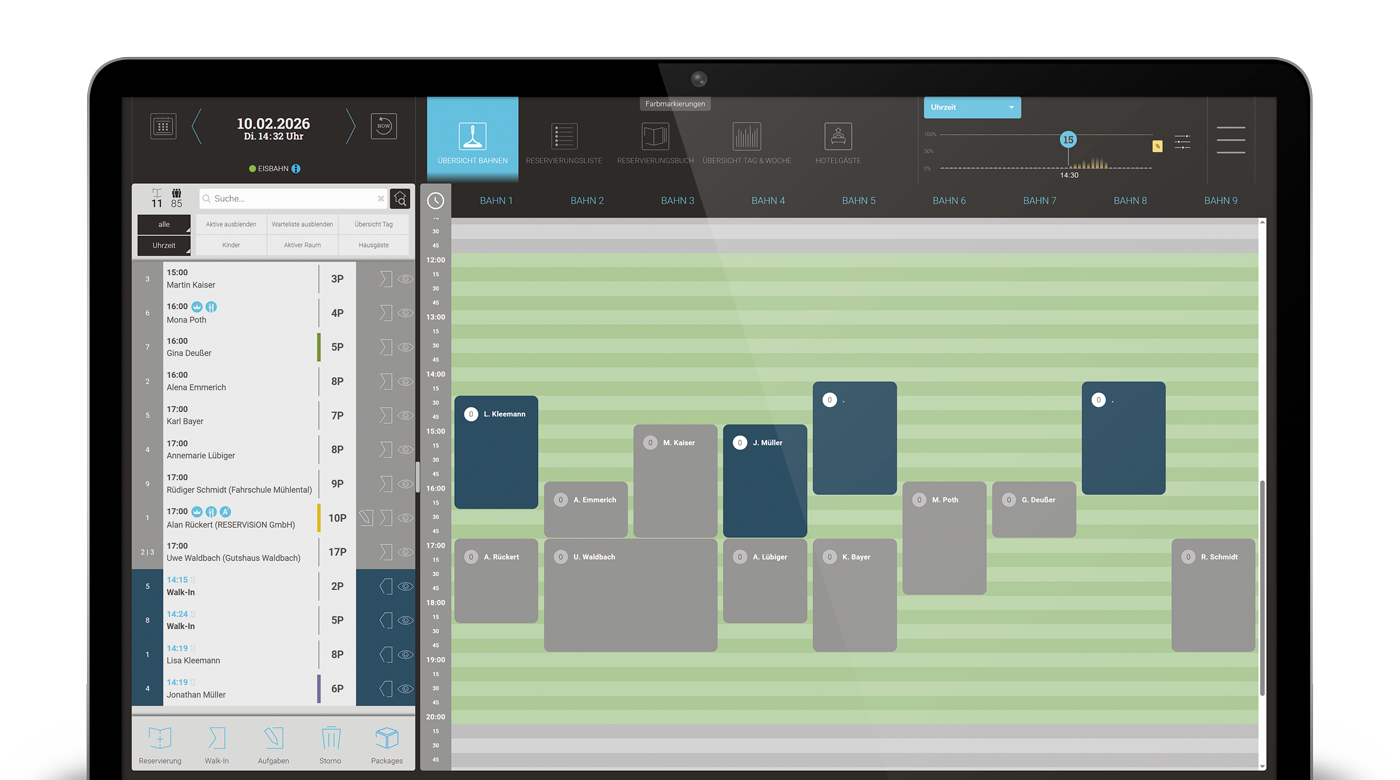The image size is (1400, 780).
Task: Open the blue Uhrzeit dropdown
Action: coord(971,108)
